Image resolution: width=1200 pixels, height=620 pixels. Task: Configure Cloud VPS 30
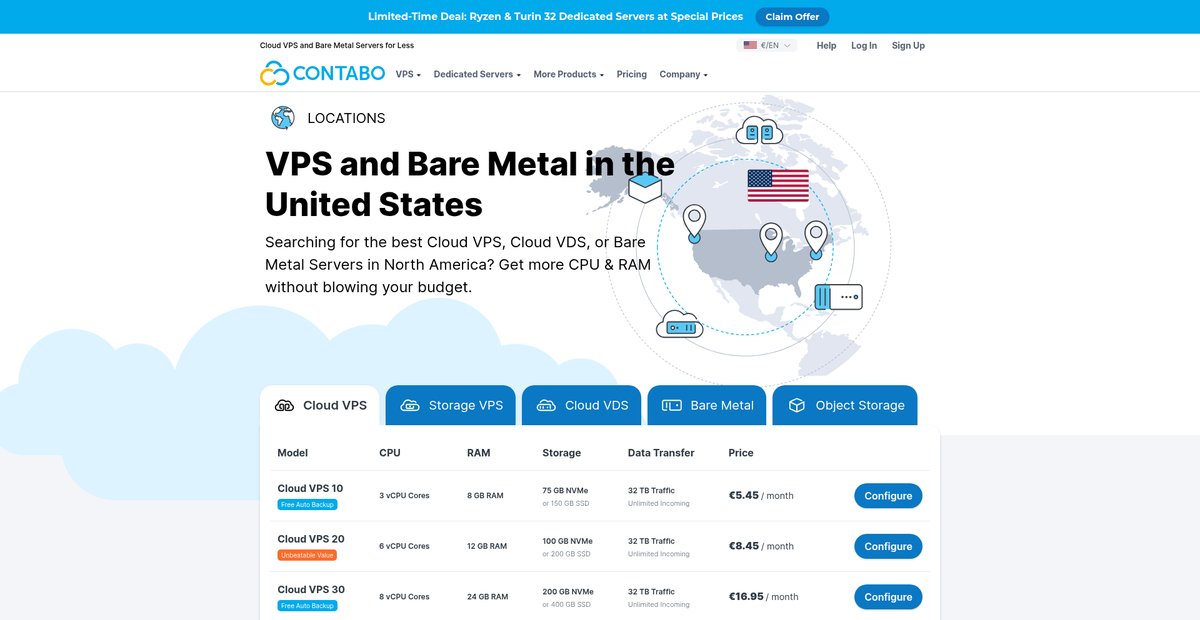pyautogui.click(x=888, y=597)
